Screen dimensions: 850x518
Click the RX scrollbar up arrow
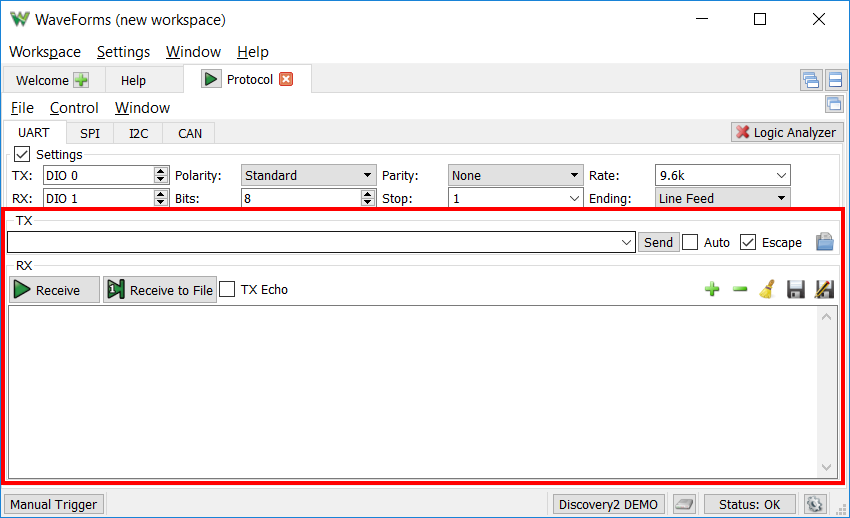click(x=827, y=317)
